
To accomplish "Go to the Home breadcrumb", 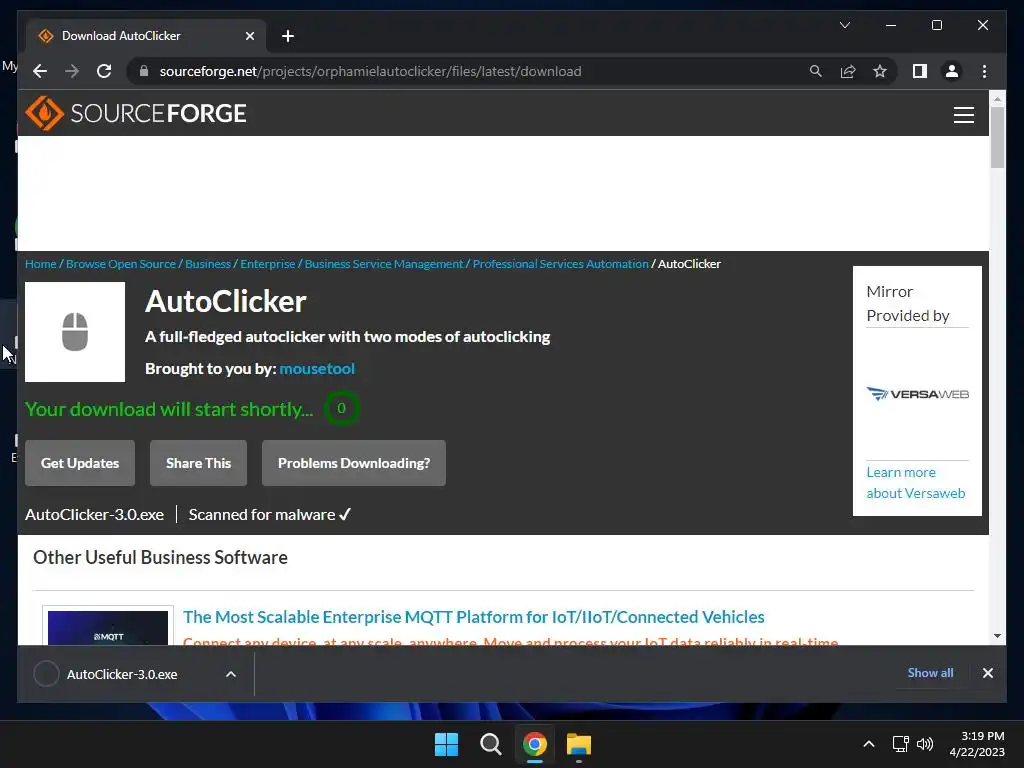I will pyautogui.click(x=40, y=264).
